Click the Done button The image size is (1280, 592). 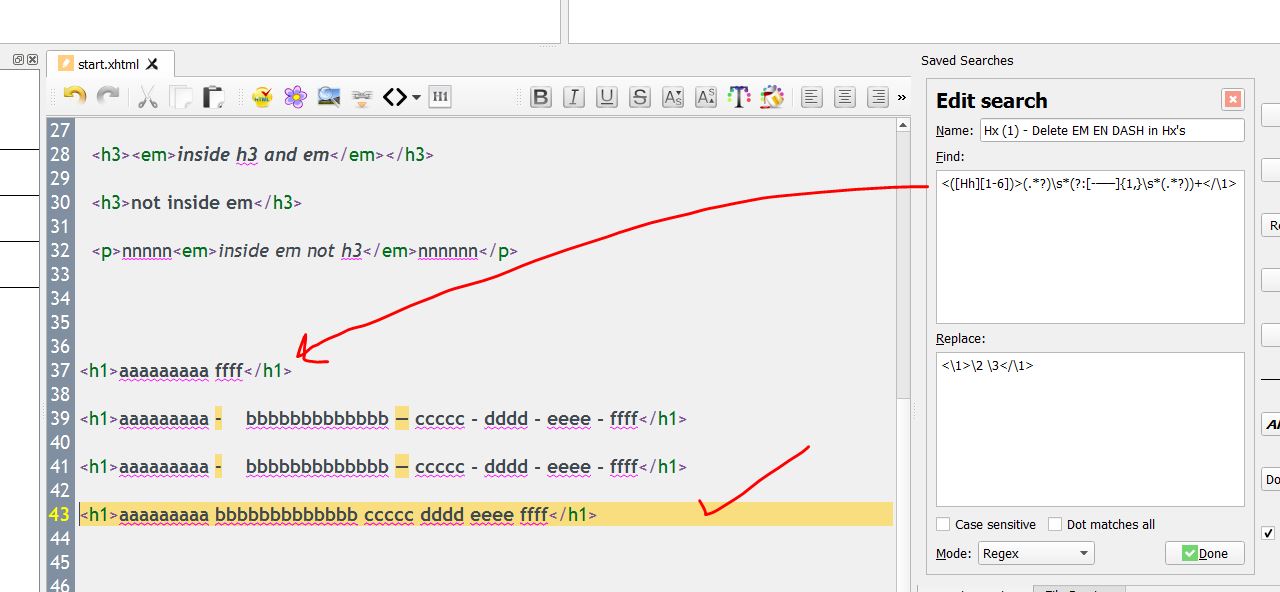coord(1205,553)
